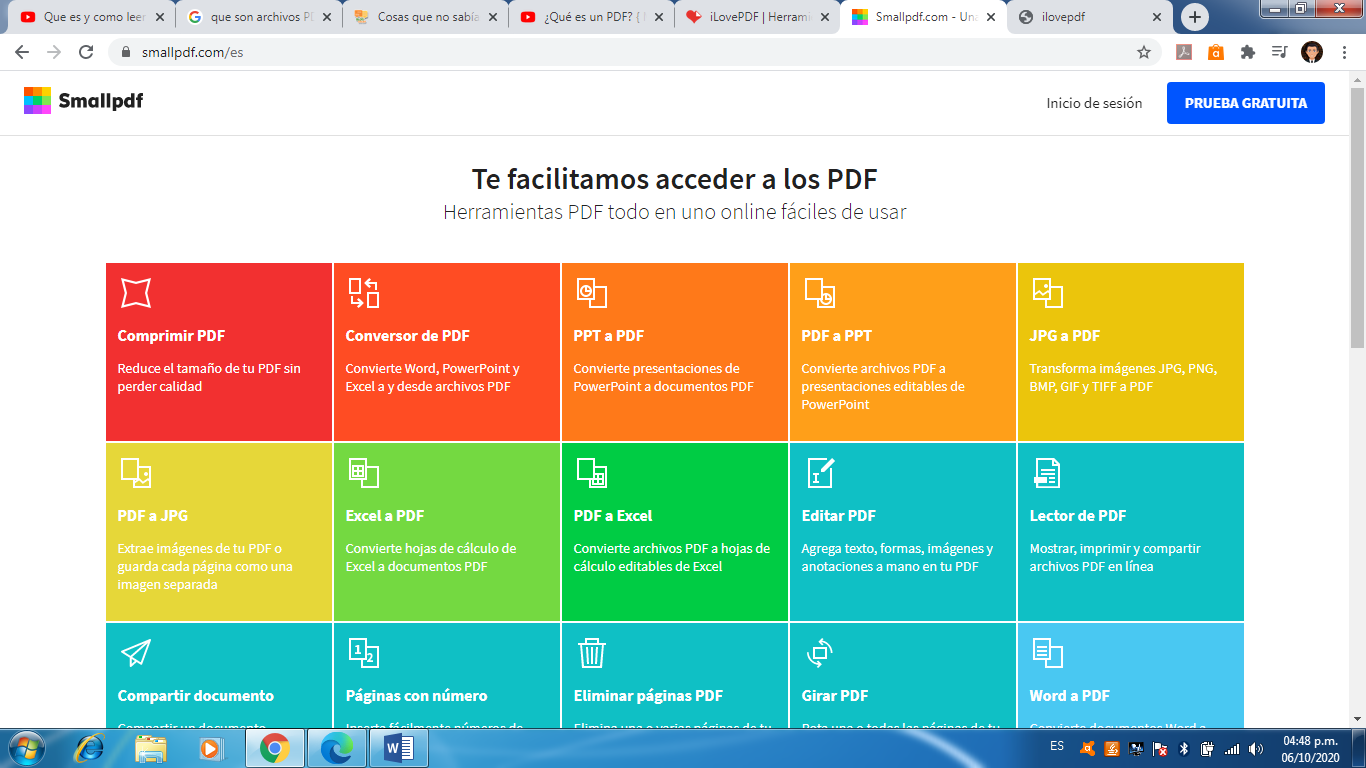Select the Comprimir PDF tool
Viewport: 1366px width, 768px height.
pyautogui.click(x=218, y=352)
